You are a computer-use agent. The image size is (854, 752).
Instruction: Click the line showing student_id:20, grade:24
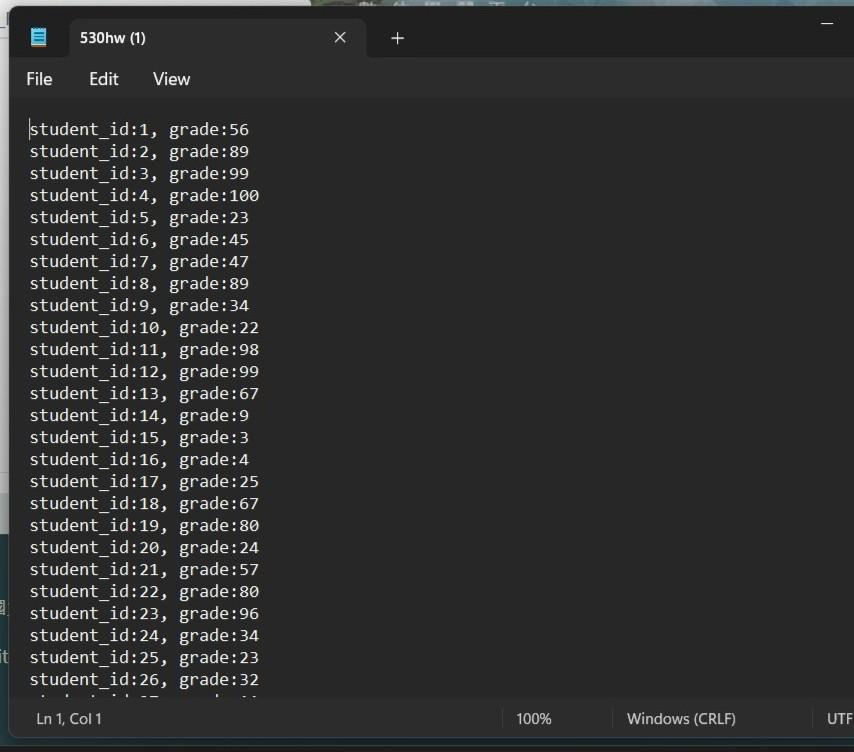click(145, 547)
